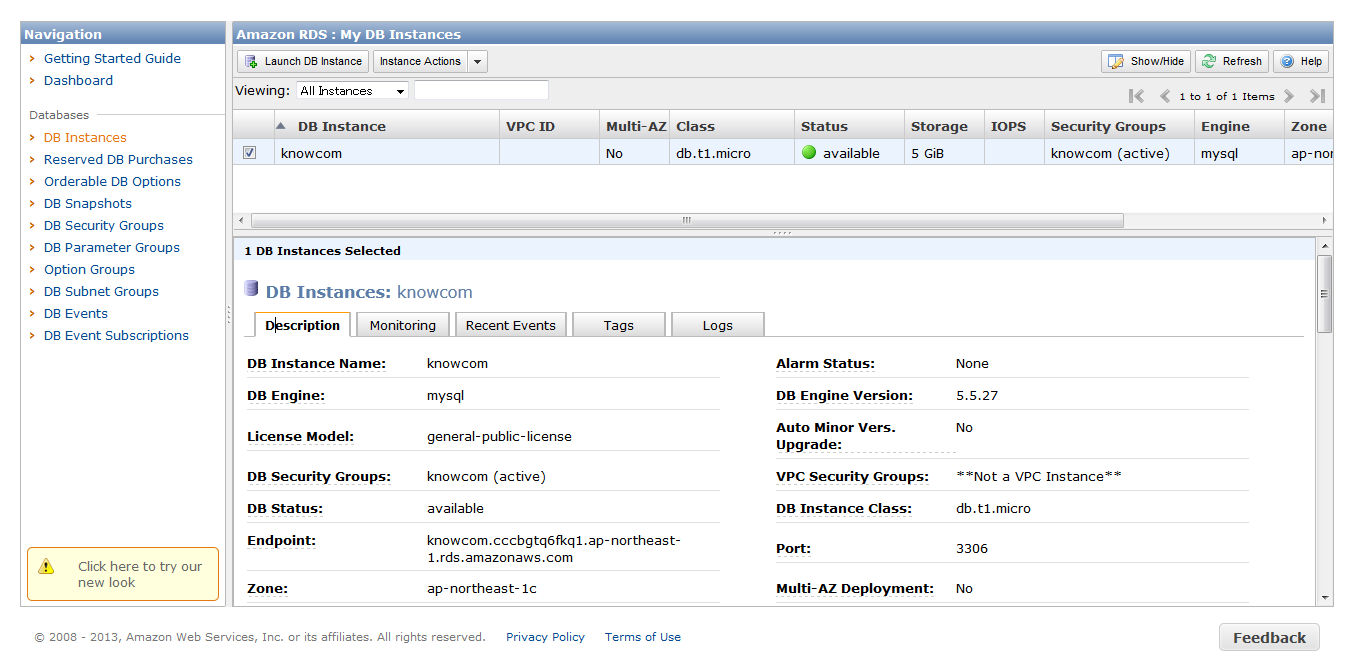
Task: Open the Viewing All Instances dropdown
Action: tap(352, 91)
